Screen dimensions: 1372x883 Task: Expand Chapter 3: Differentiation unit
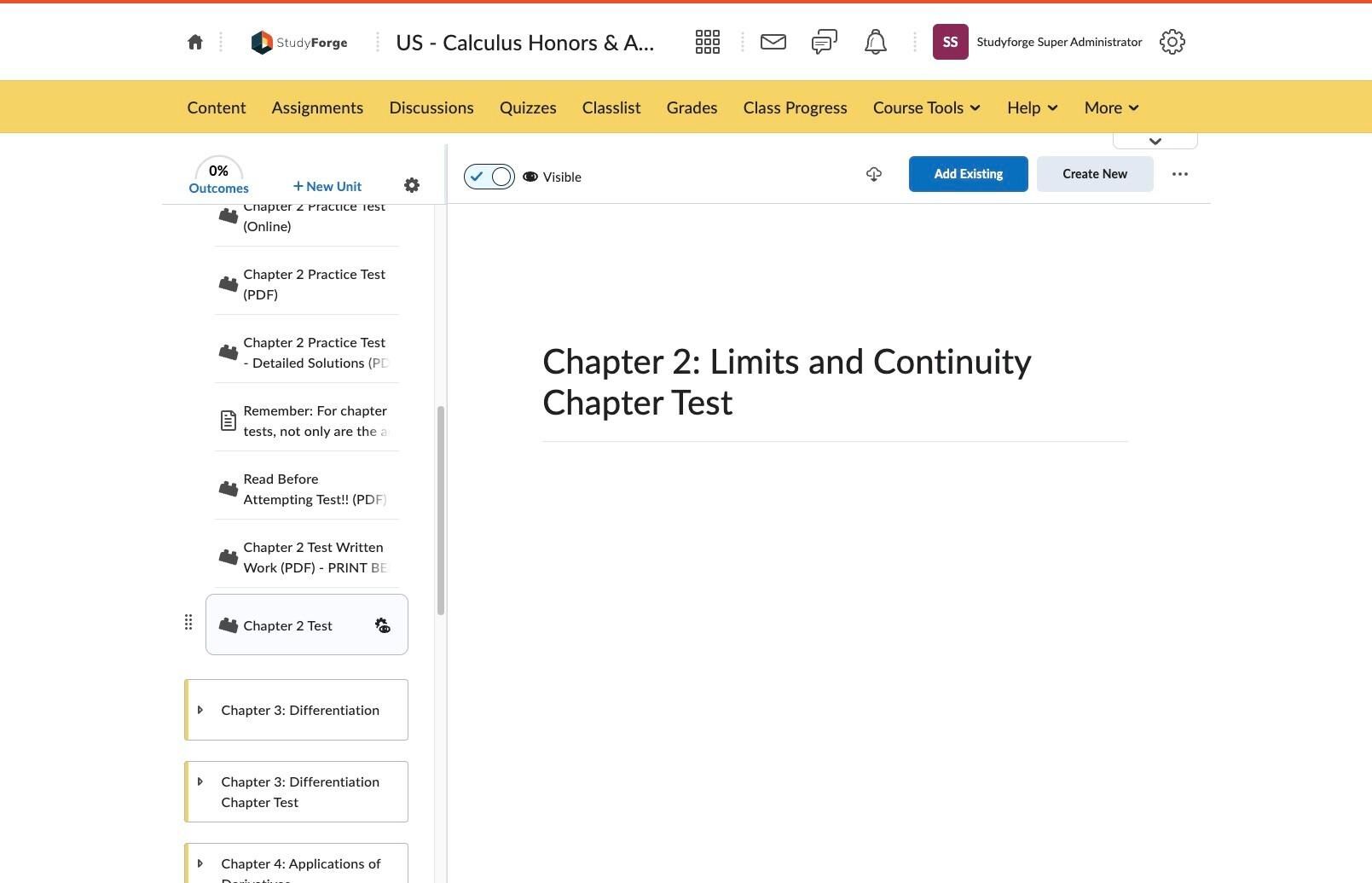click(x=200, y=710)
